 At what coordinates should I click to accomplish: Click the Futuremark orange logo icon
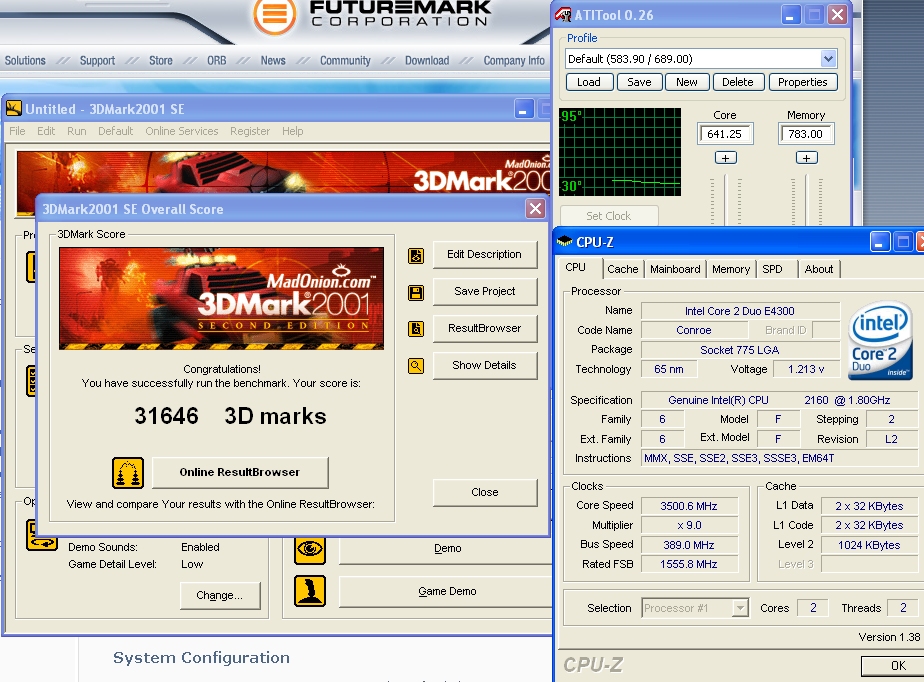(274, 15)
